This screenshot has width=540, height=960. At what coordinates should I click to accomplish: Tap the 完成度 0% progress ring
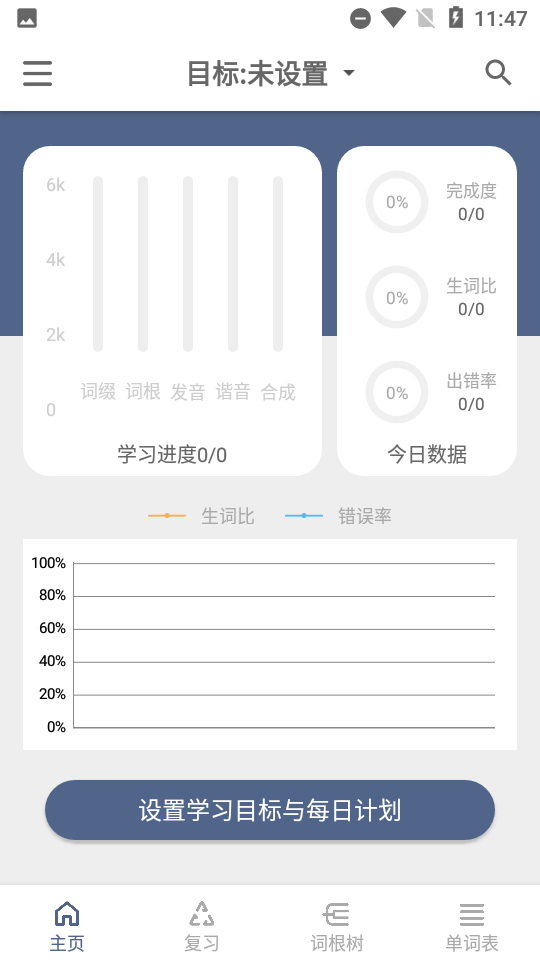[x=397, y=202]
